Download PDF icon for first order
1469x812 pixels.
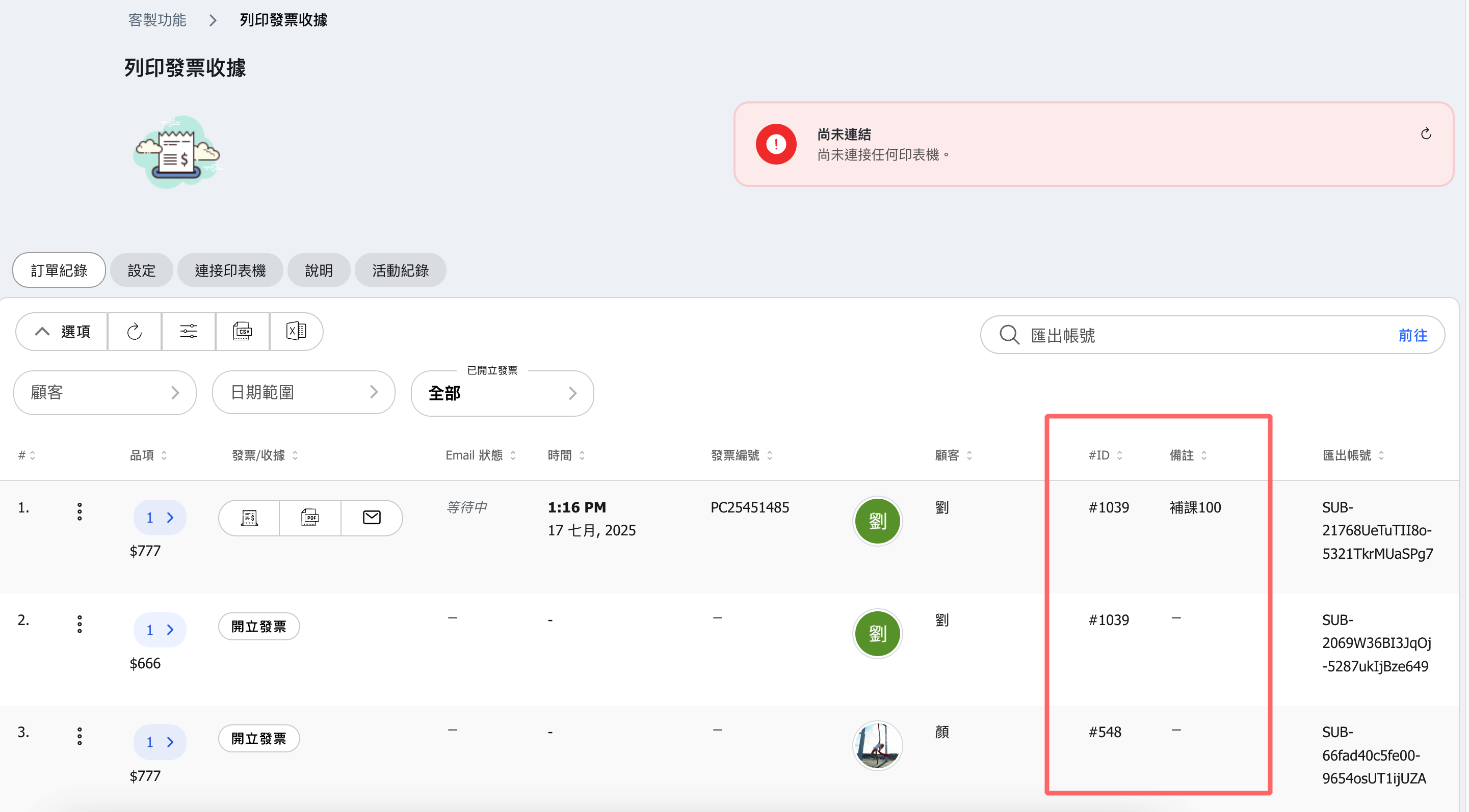point(310,518)
